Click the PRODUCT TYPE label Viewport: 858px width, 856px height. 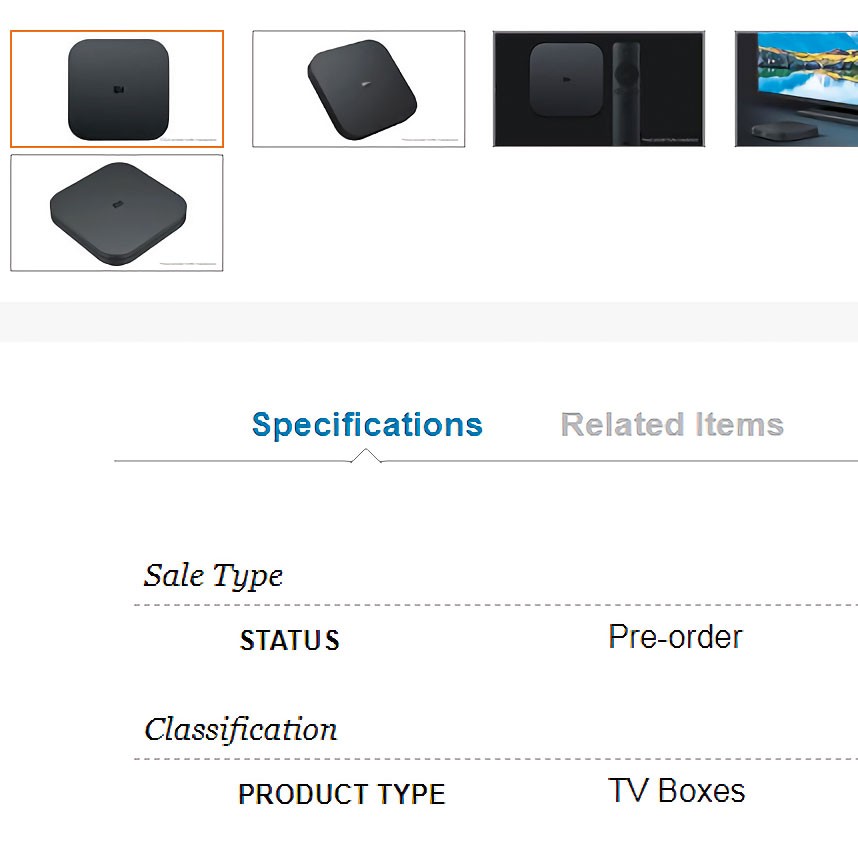coord(341,795)
